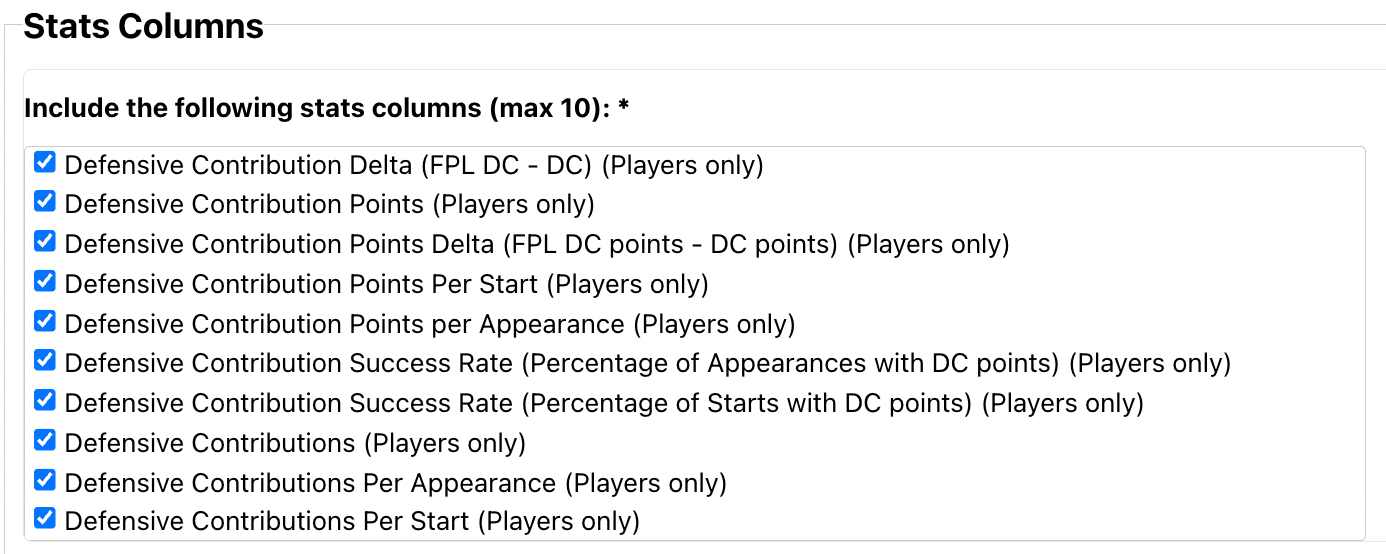
Task: Click the 'Defensive Contribution Points (Players only)' label text
Action: point(329,204)
